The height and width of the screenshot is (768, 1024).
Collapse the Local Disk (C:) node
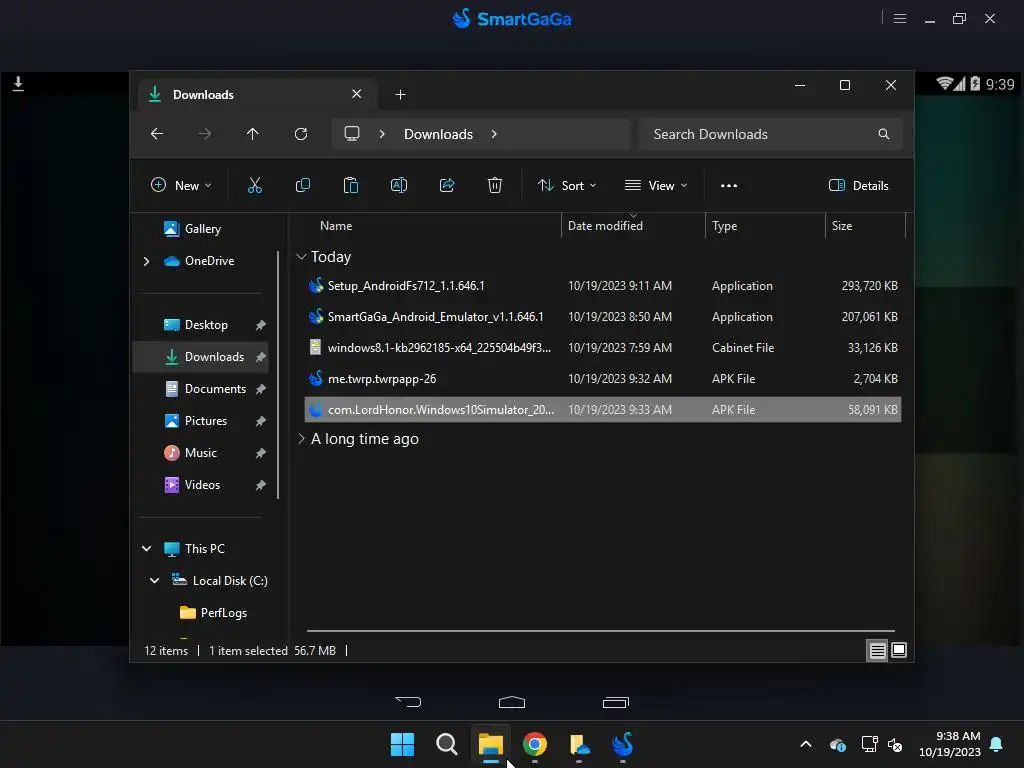(x=155, y=581)
